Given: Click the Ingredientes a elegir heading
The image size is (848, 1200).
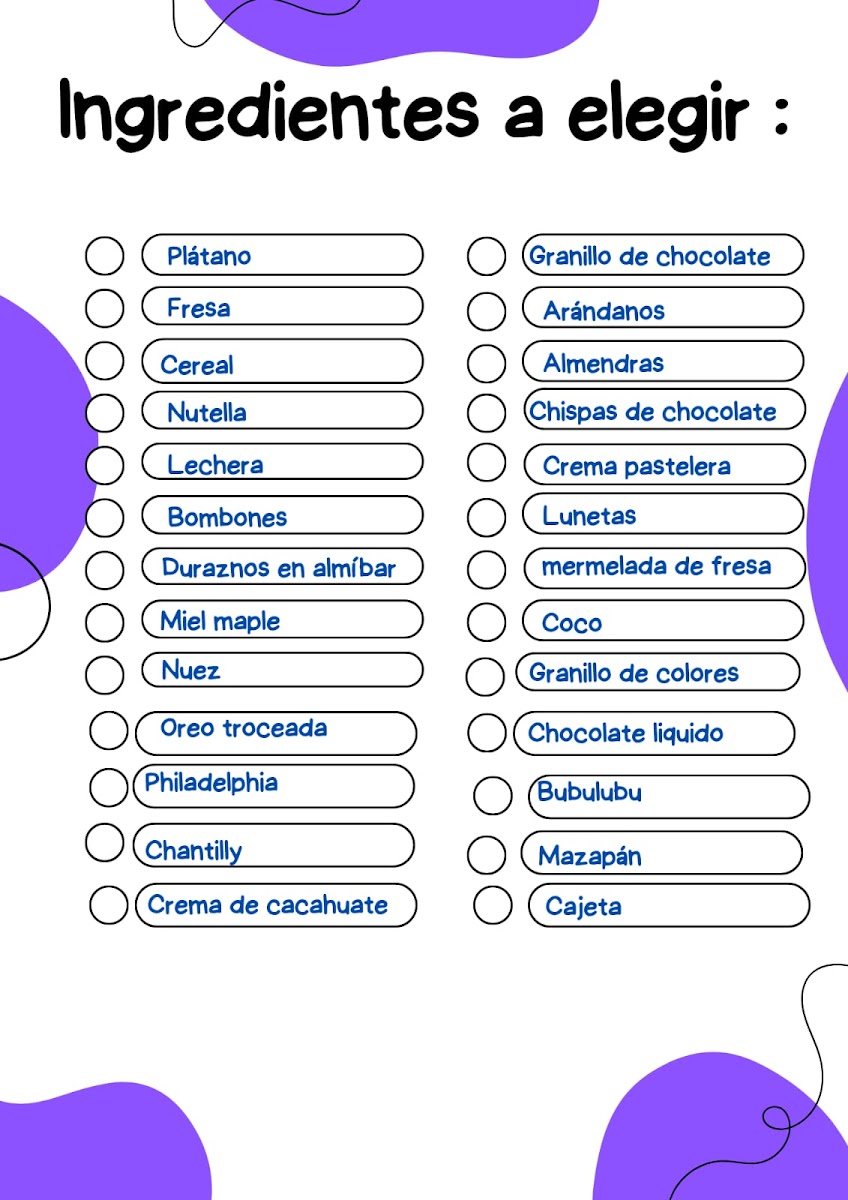Looking at the screenshot, I should click(x=424, y=112).
